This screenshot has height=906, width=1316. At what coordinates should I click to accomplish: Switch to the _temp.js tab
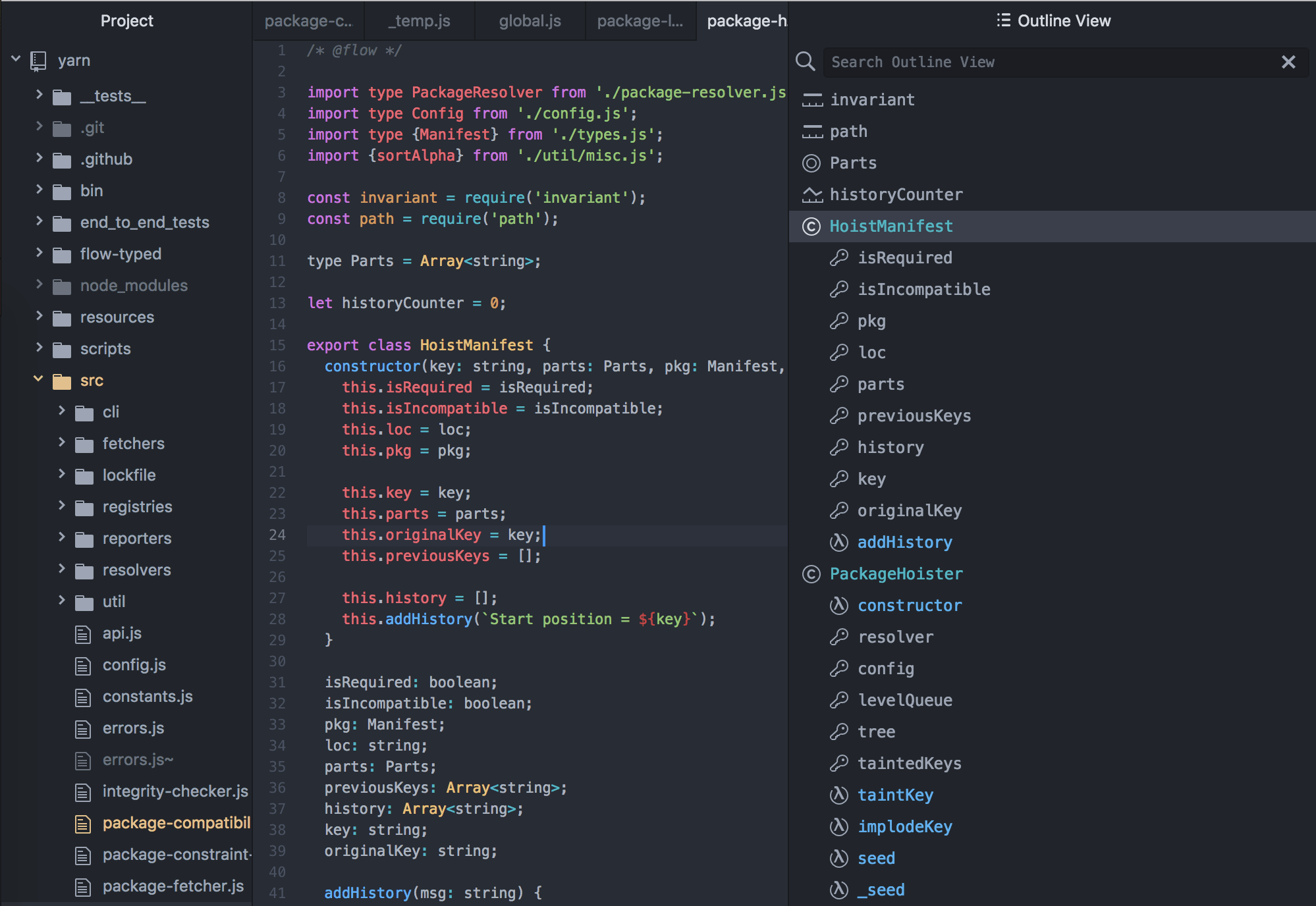(419, 20)
